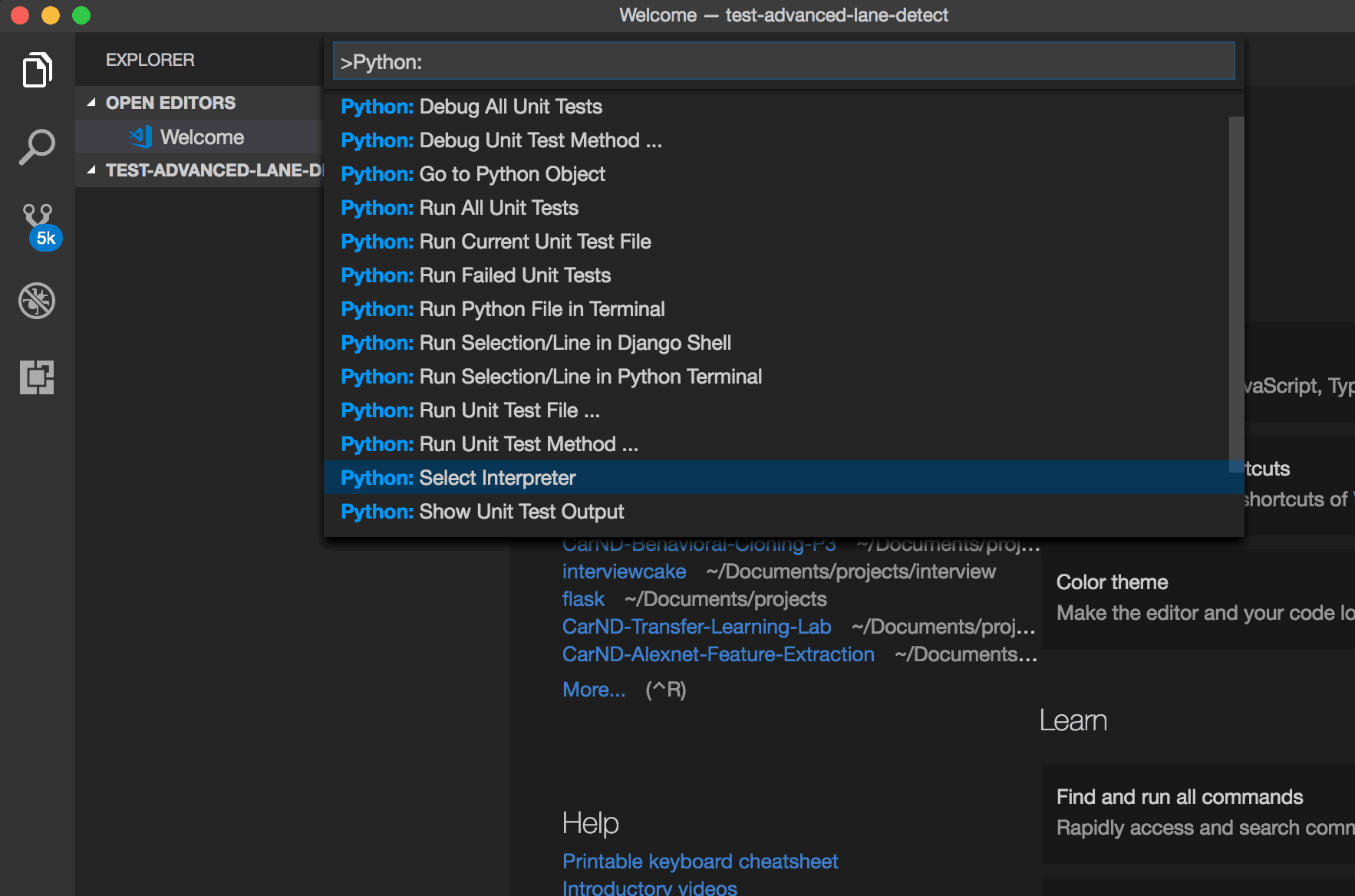The height and width of the screenshot is (896, 1355).
Task: Open the interviewcake recent project link
Action: click(x=624, y=572)
